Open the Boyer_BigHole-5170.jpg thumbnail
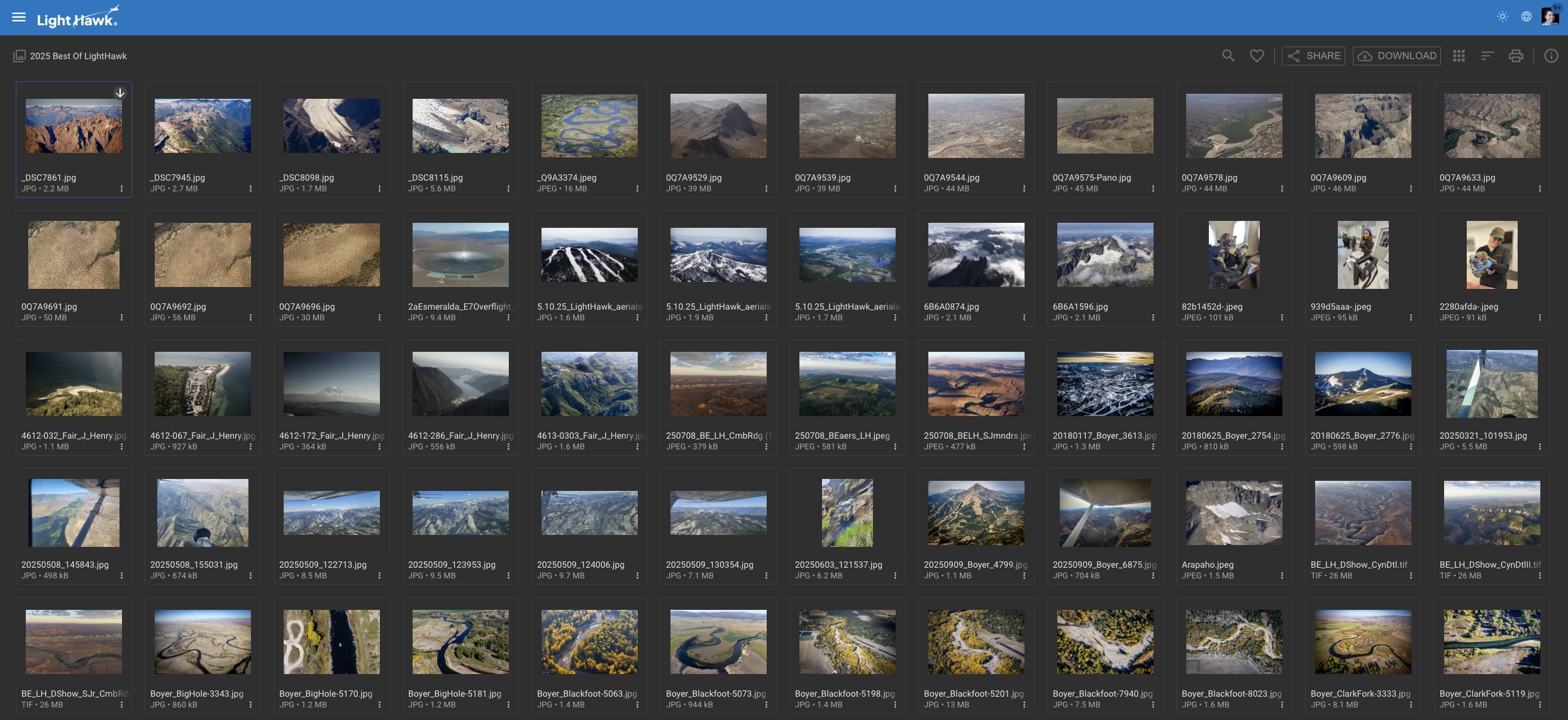 331,642
